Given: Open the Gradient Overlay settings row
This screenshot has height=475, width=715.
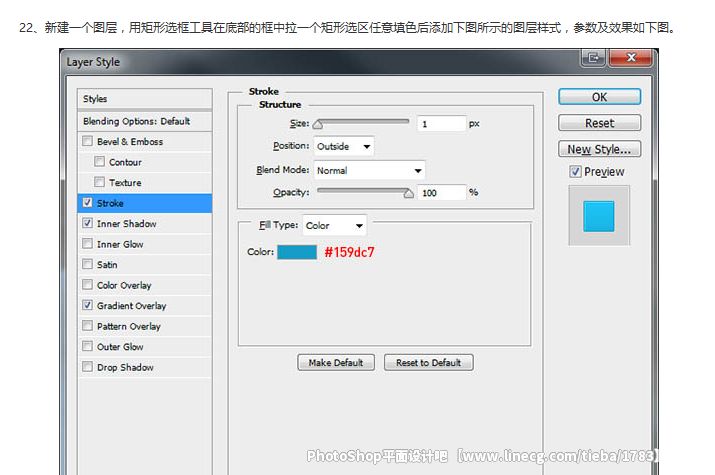Looking at the screenshot, I should click(145, 305).
